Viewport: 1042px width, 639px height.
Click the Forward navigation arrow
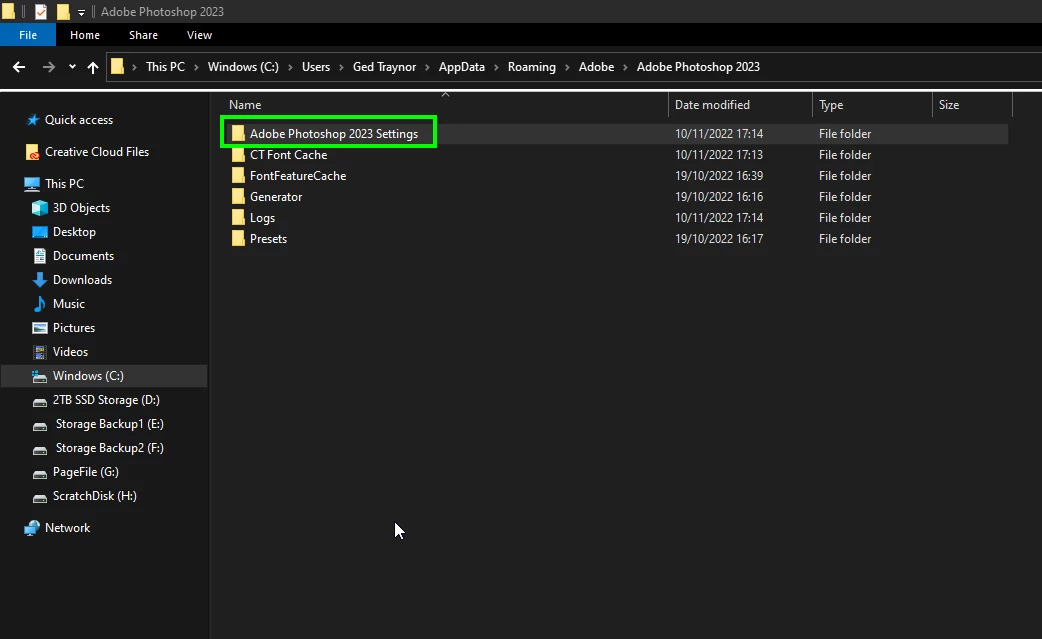49,67
